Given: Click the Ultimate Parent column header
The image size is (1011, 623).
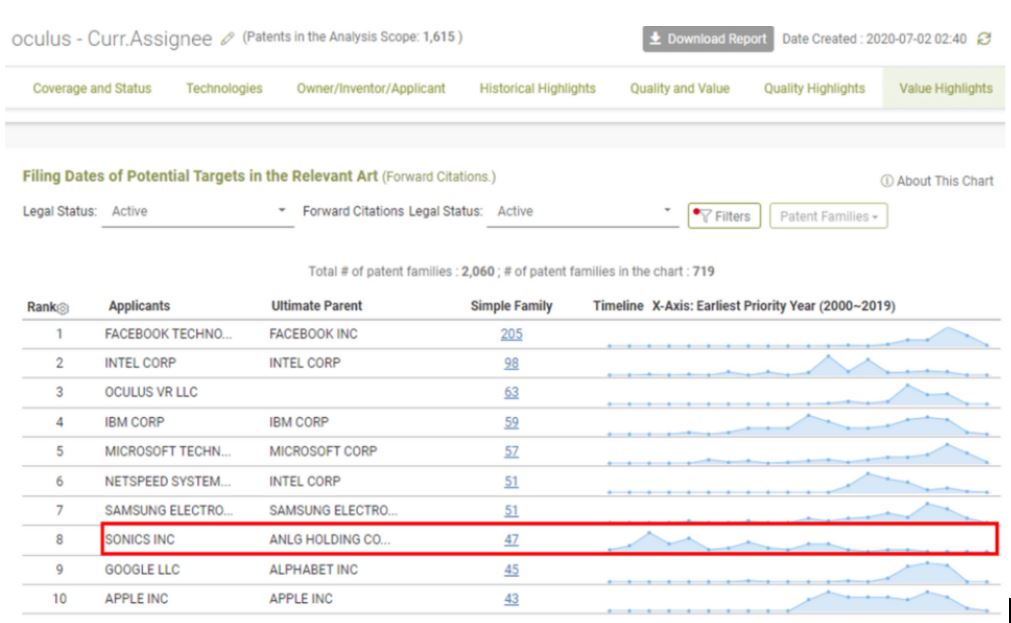Looking at the screenshot, I should (317, 306).
